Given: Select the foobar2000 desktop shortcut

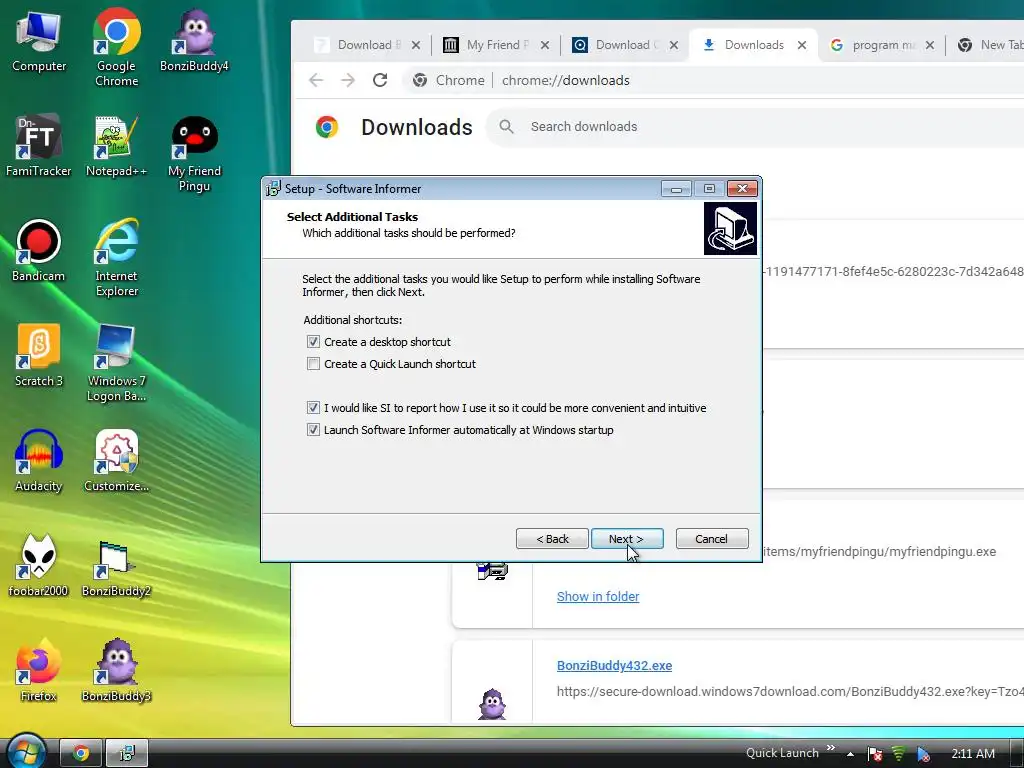Looking at the screenshot, I should 39,566.
